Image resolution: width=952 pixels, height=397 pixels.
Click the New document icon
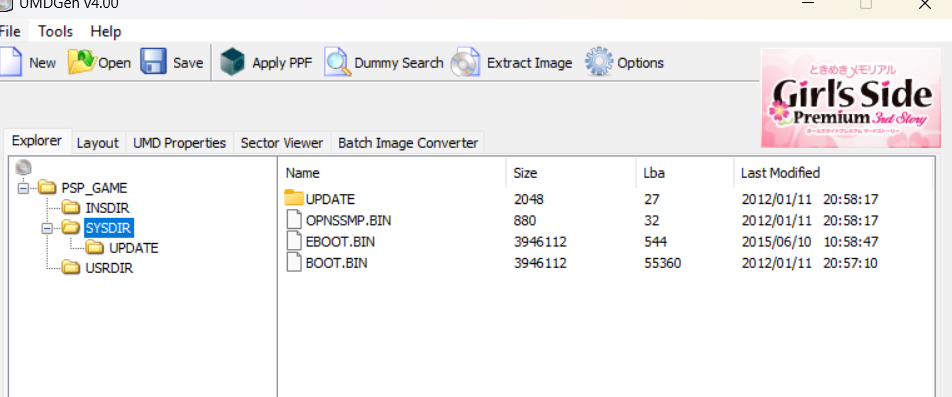click(x=10, y=63)
